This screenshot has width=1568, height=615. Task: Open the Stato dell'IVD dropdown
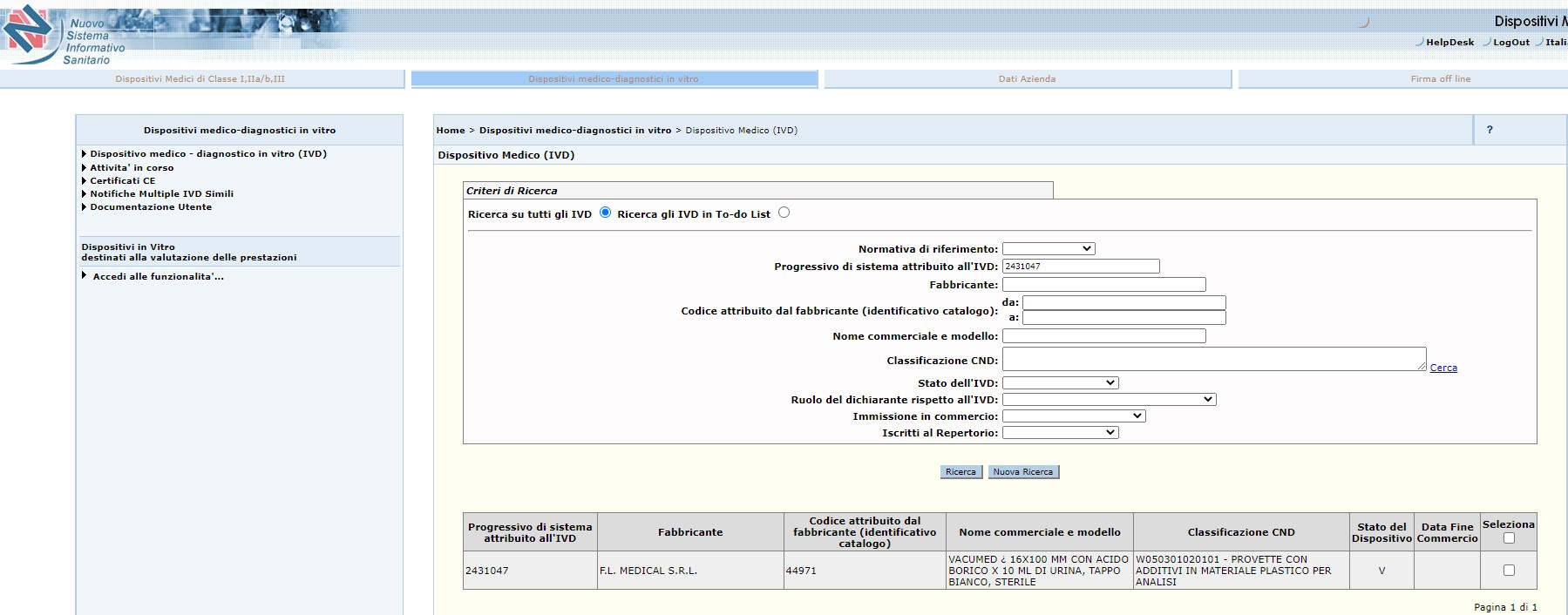[1060, 383]
